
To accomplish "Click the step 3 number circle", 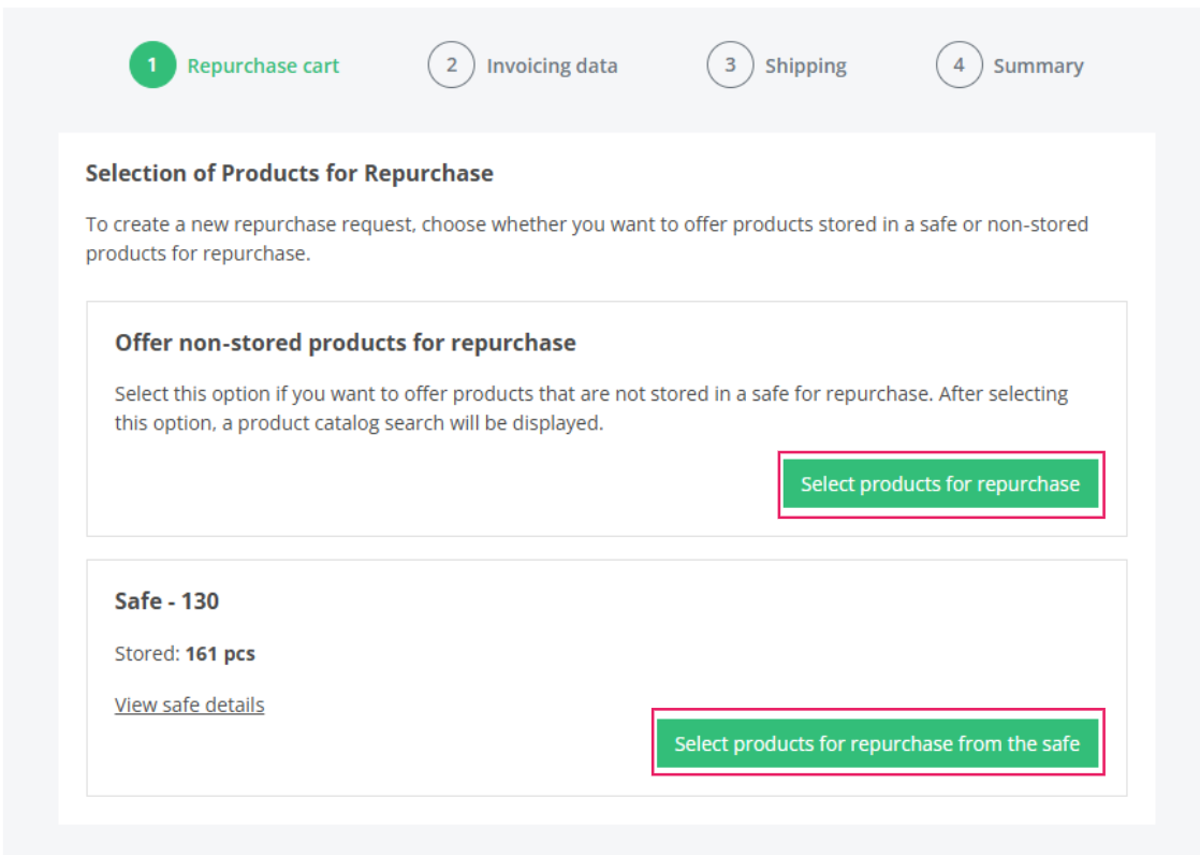I will tap(730, 65).
